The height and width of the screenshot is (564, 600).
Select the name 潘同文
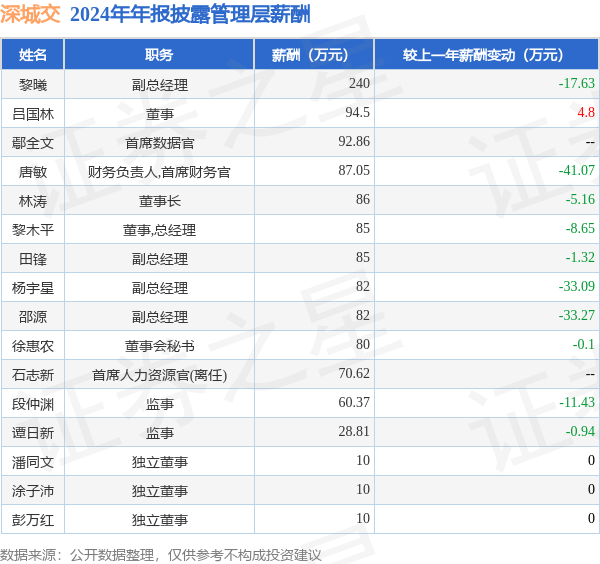pyautogui.click(x=33, y=462)
